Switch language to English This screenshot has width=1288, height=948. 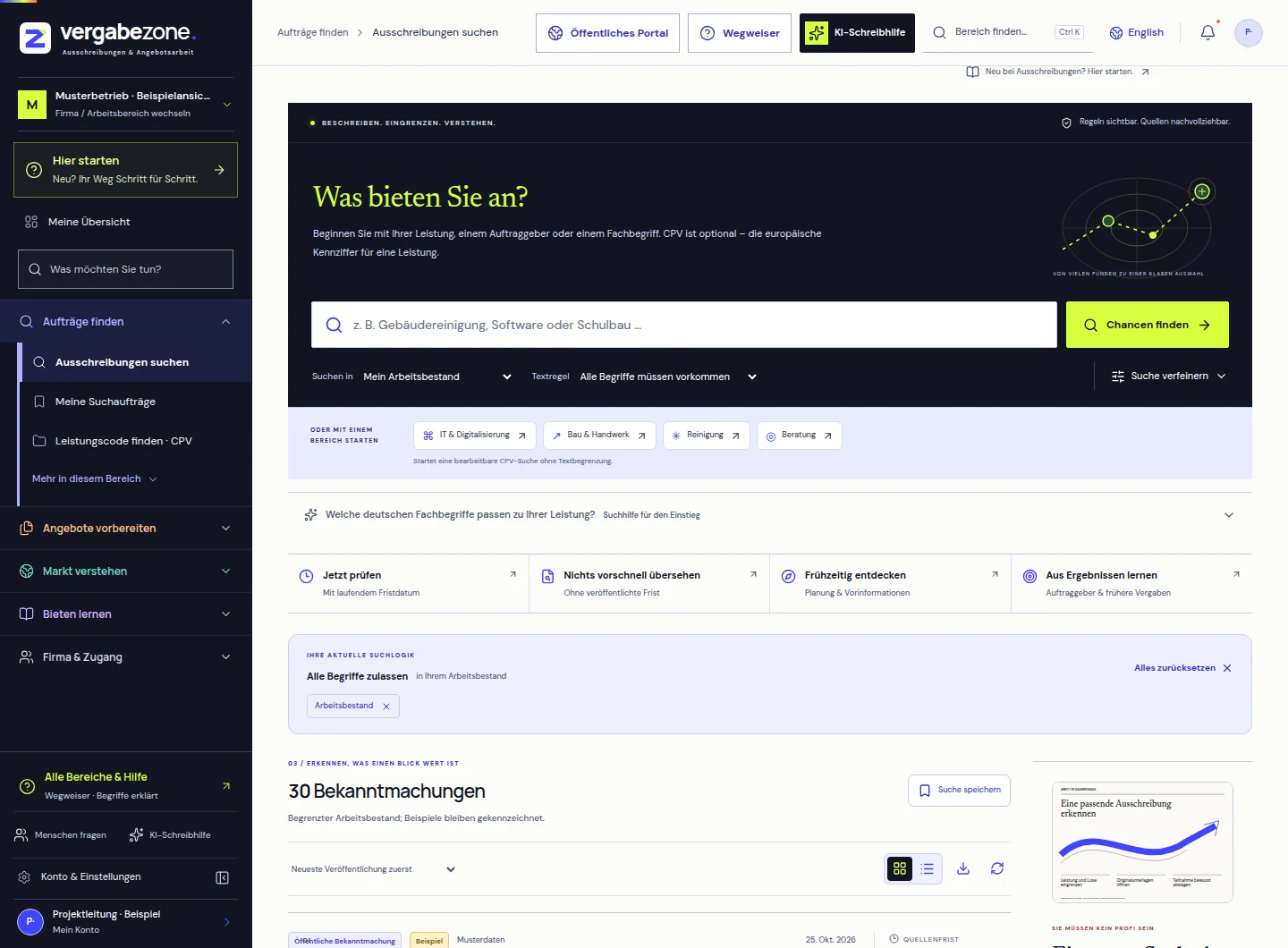(x=1137, y=33)
